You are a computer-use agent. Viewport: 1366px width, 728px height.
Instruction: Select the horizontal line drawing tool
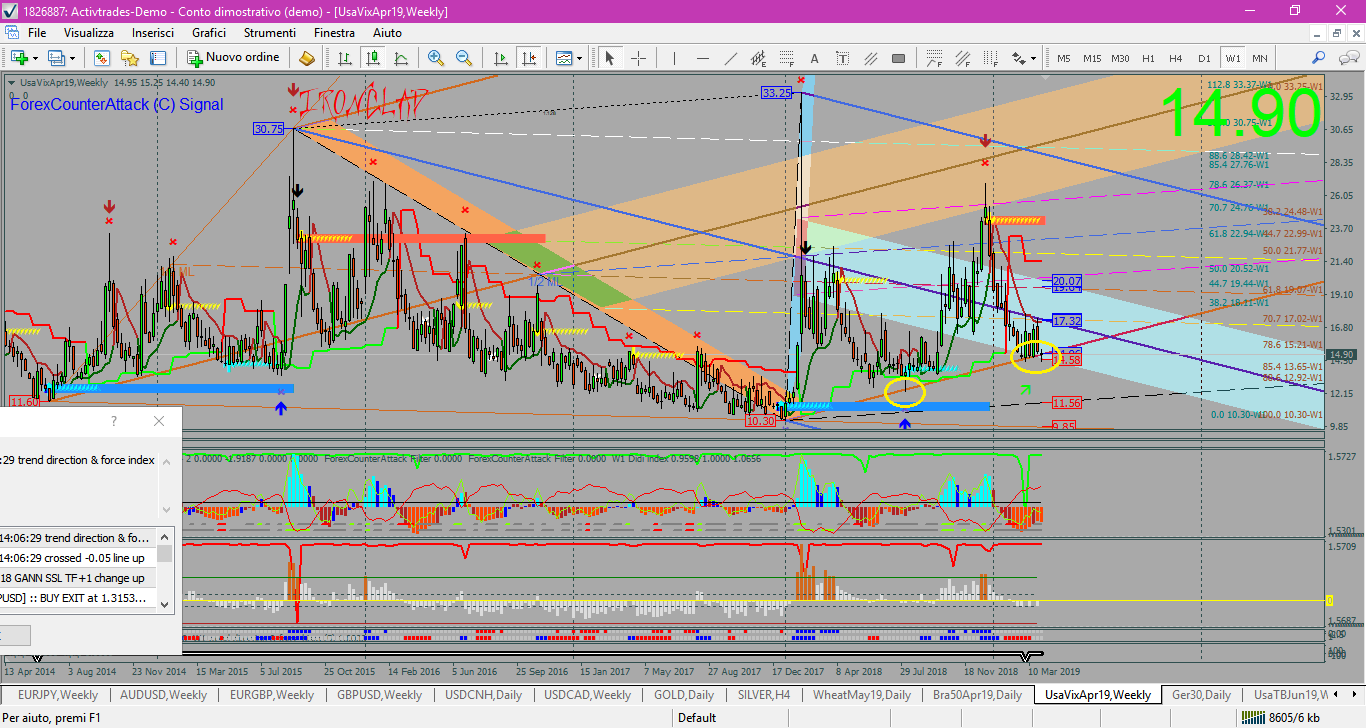703,58
